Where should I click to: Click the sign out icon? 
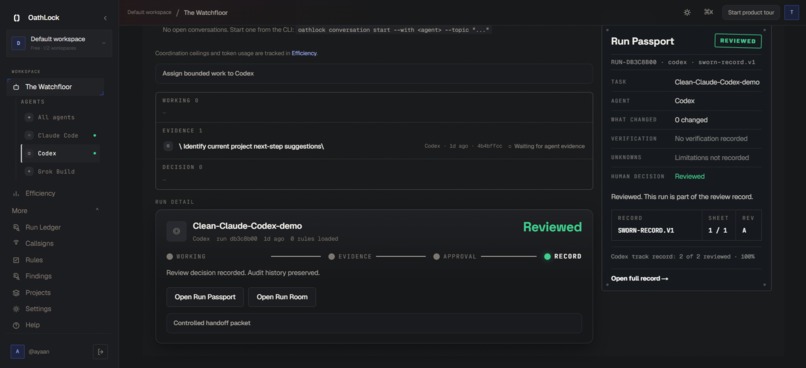[x=100, y=352]
